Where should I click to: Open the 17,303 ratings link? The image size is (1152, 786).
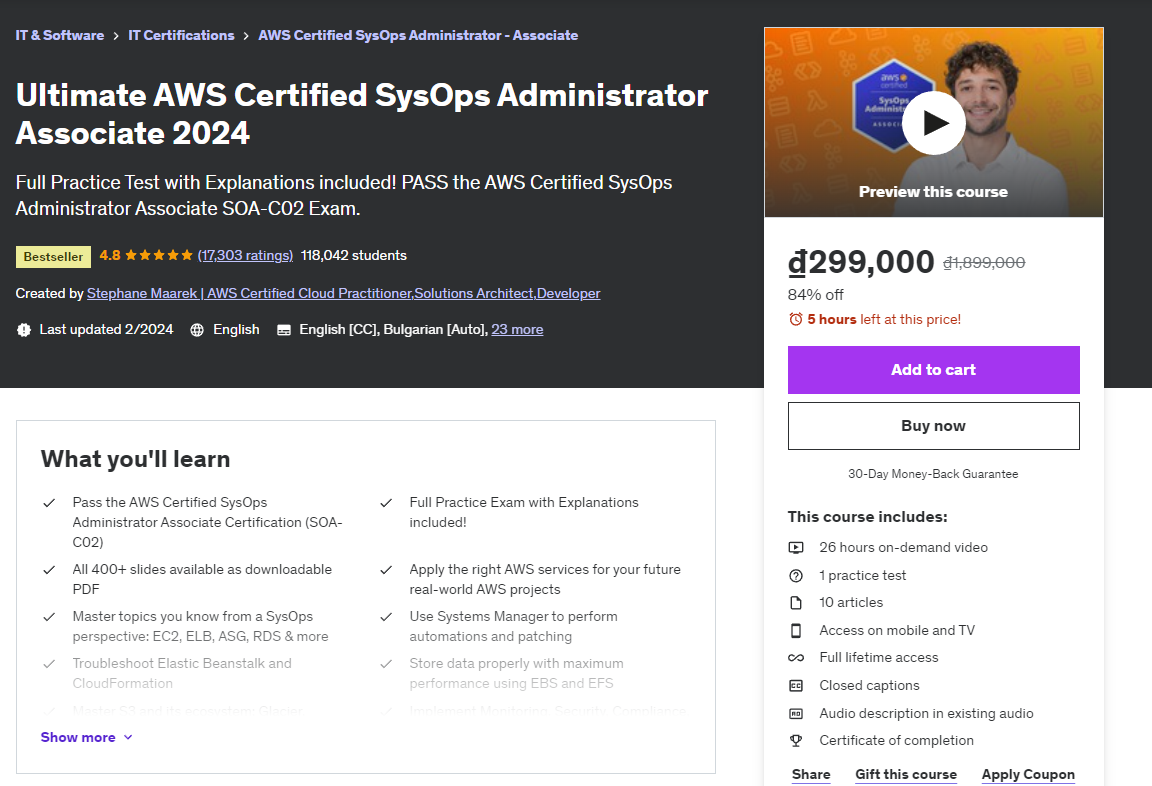(245, 255)
